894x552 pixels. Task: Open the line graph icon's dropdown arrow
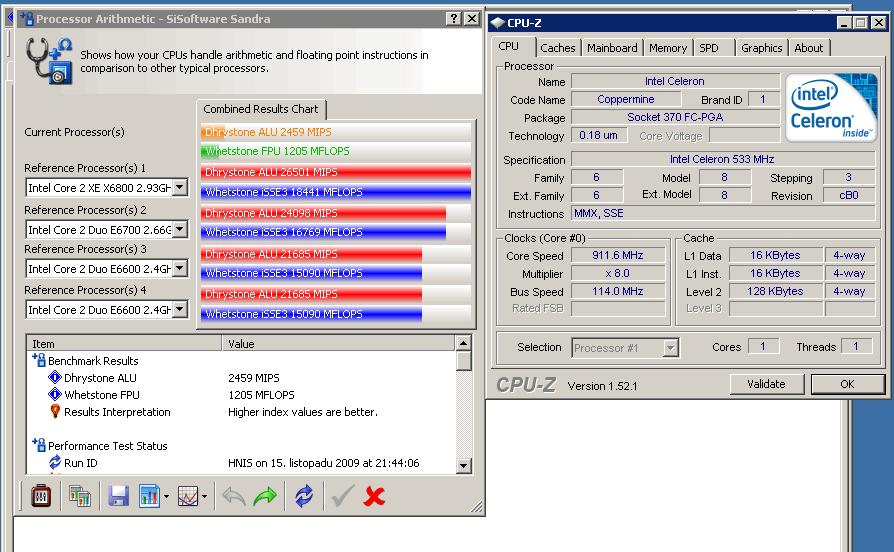click(204, 496)
